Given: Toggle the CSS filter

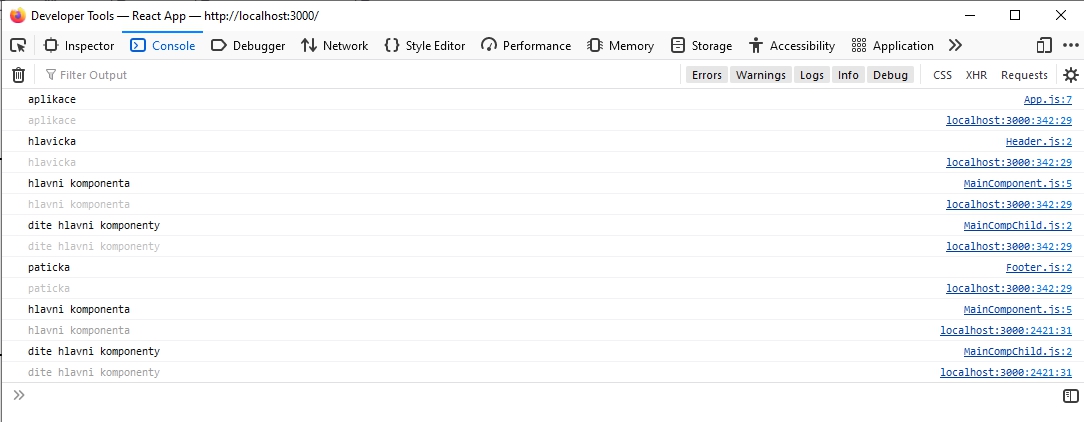Looking at the screenshot, I should pyautogui.click(x=942, y=75).
